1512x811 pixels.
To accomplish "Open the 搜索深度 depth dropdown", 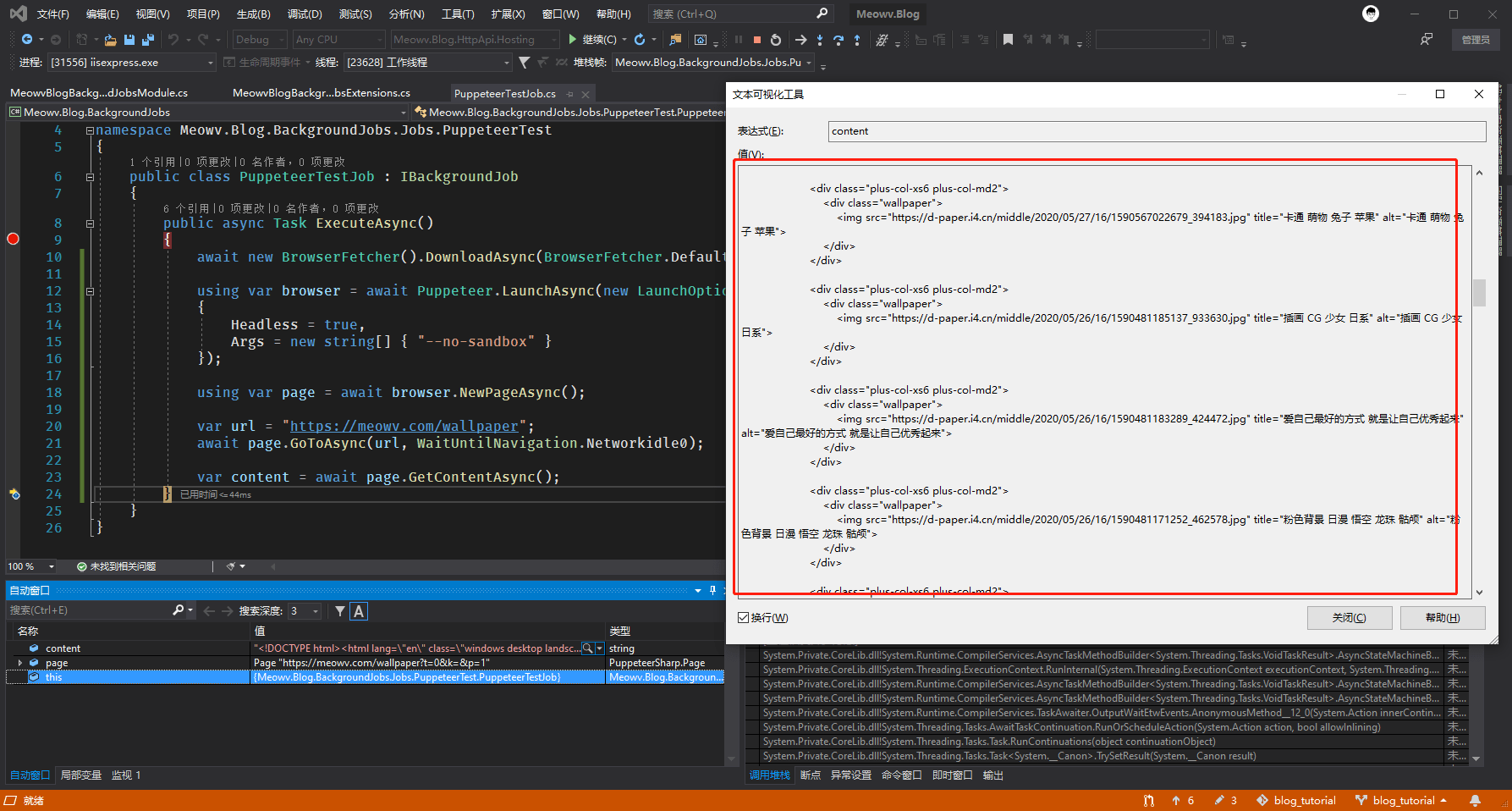I will point(316,611).
